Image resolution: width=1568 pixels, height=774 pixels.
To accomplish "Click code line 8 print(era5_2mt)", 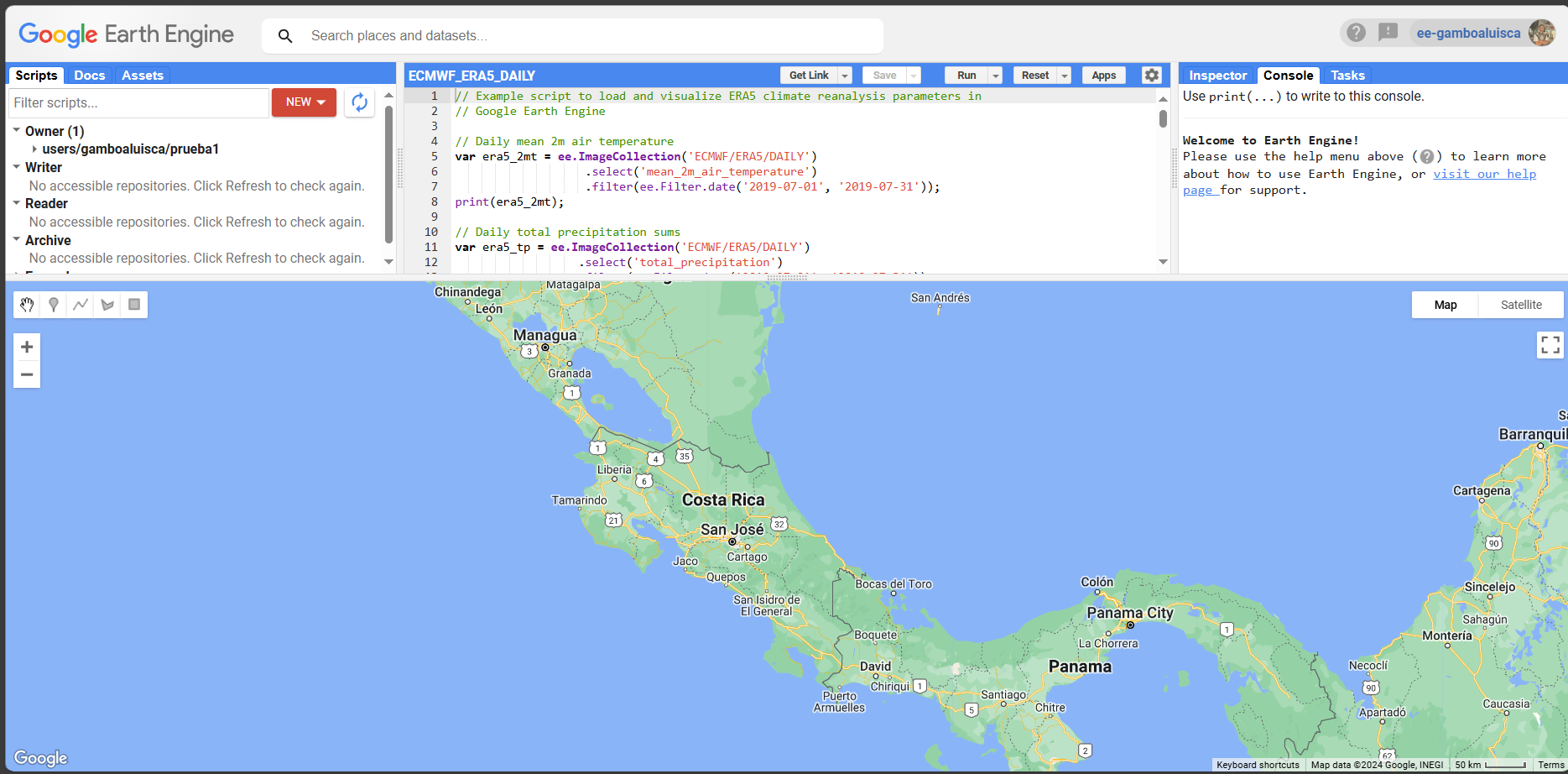I will click(x=509, y=202).
